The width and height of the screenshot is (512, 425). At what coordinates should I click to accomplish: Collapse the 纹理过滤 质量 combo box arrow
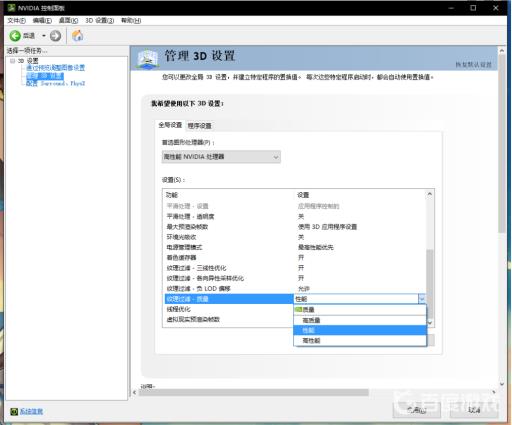click(x=422, y=299)
